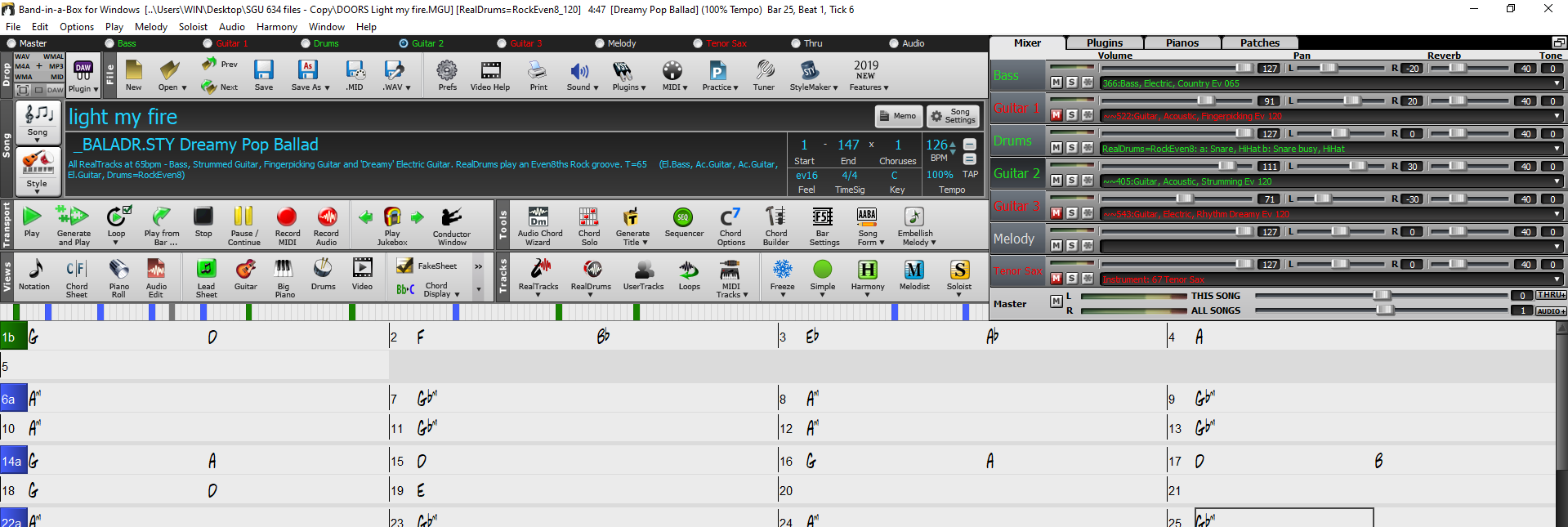The height and width of the screenshot is (527, 1568).
Task: Open the Conductor Window
Action: [x=451, y=225]
